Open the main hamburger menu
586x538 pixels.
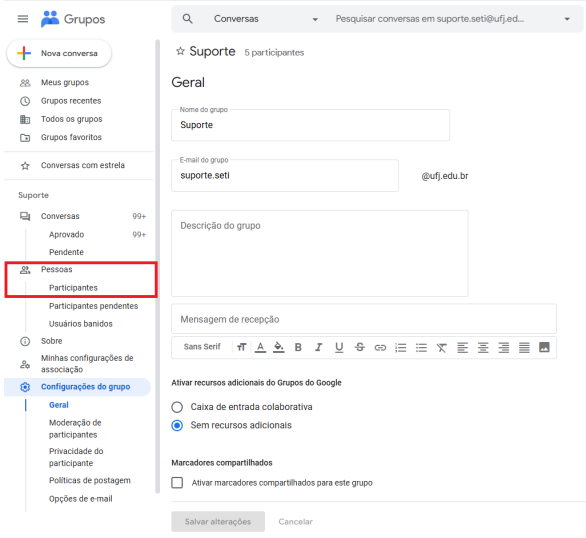(x=23, y=19)
